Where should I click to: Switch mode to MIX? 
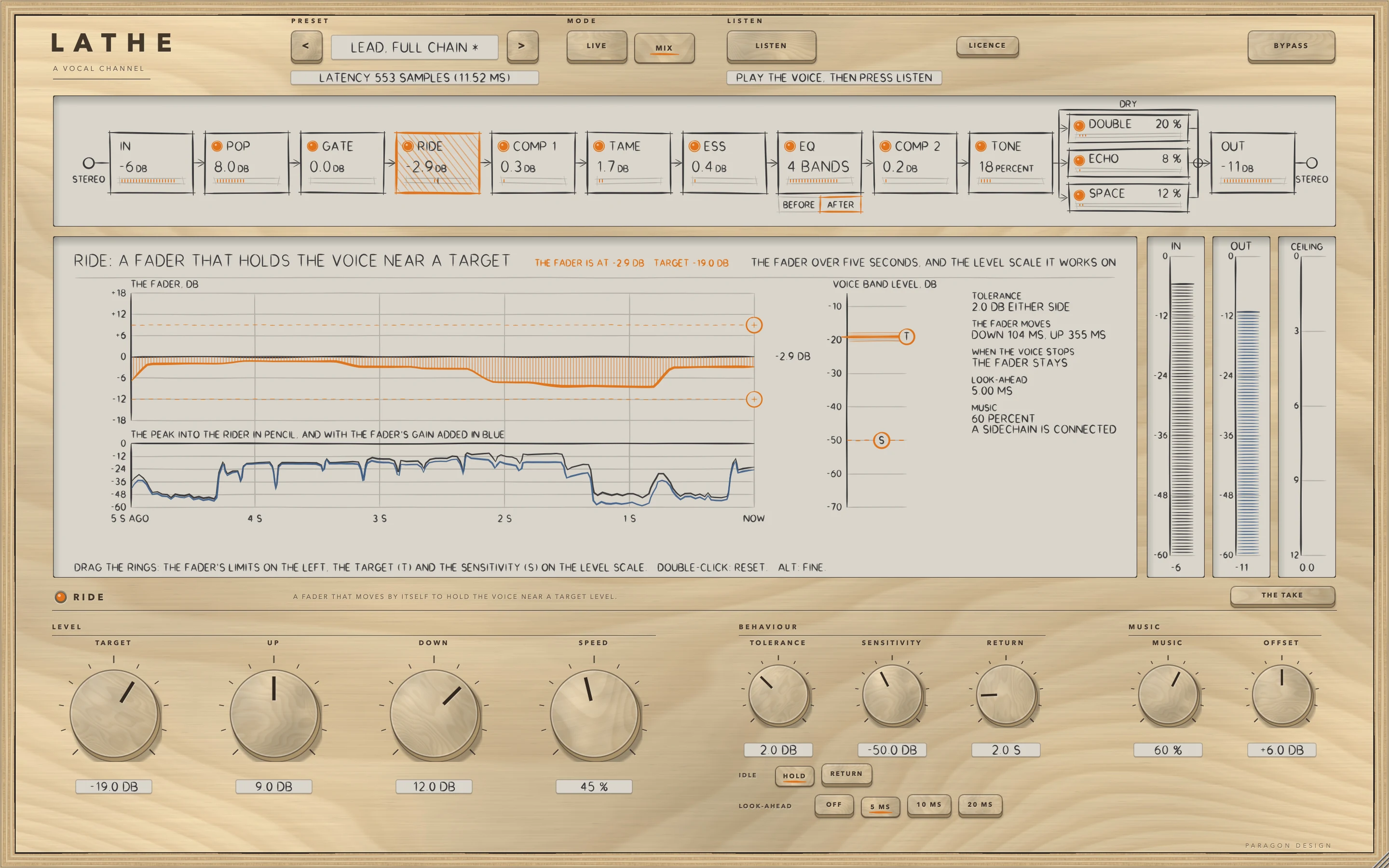point(664,48)
